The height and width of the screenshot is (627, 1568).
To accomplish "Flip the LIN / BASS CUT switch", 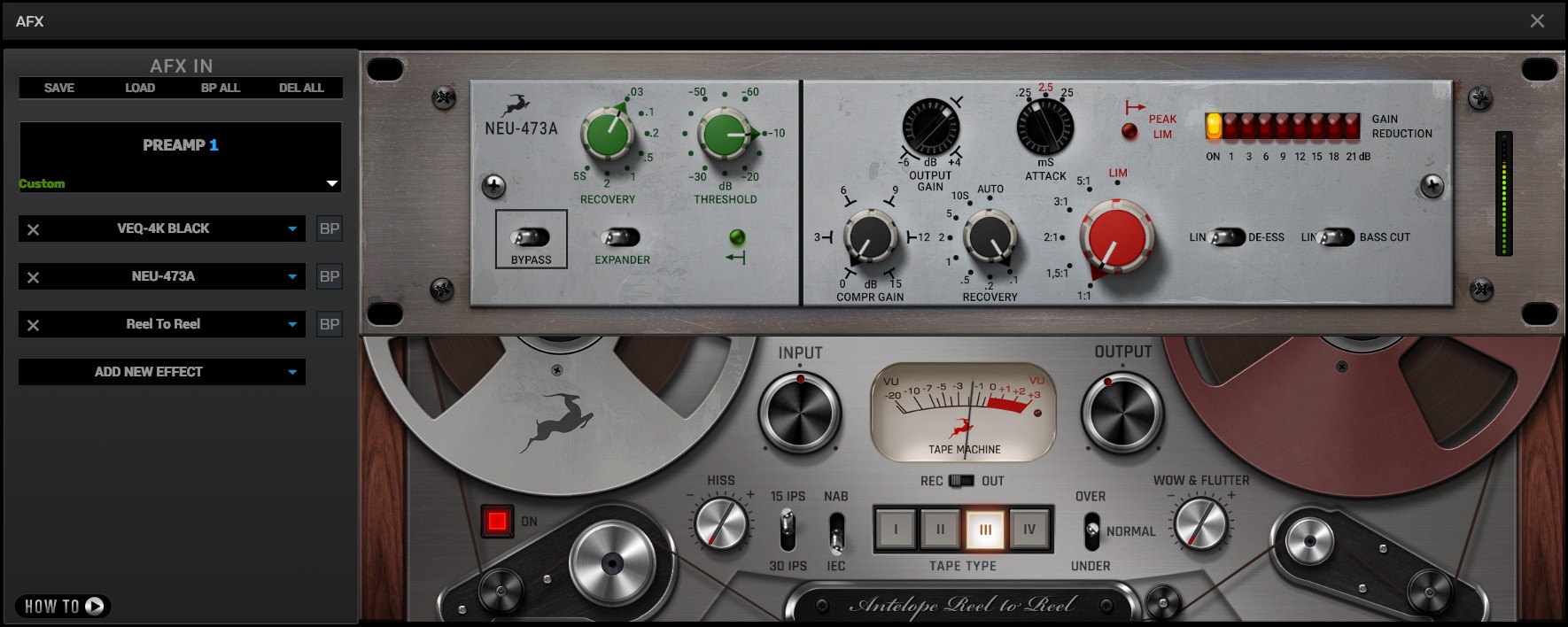I will [x=1337, y=237].
